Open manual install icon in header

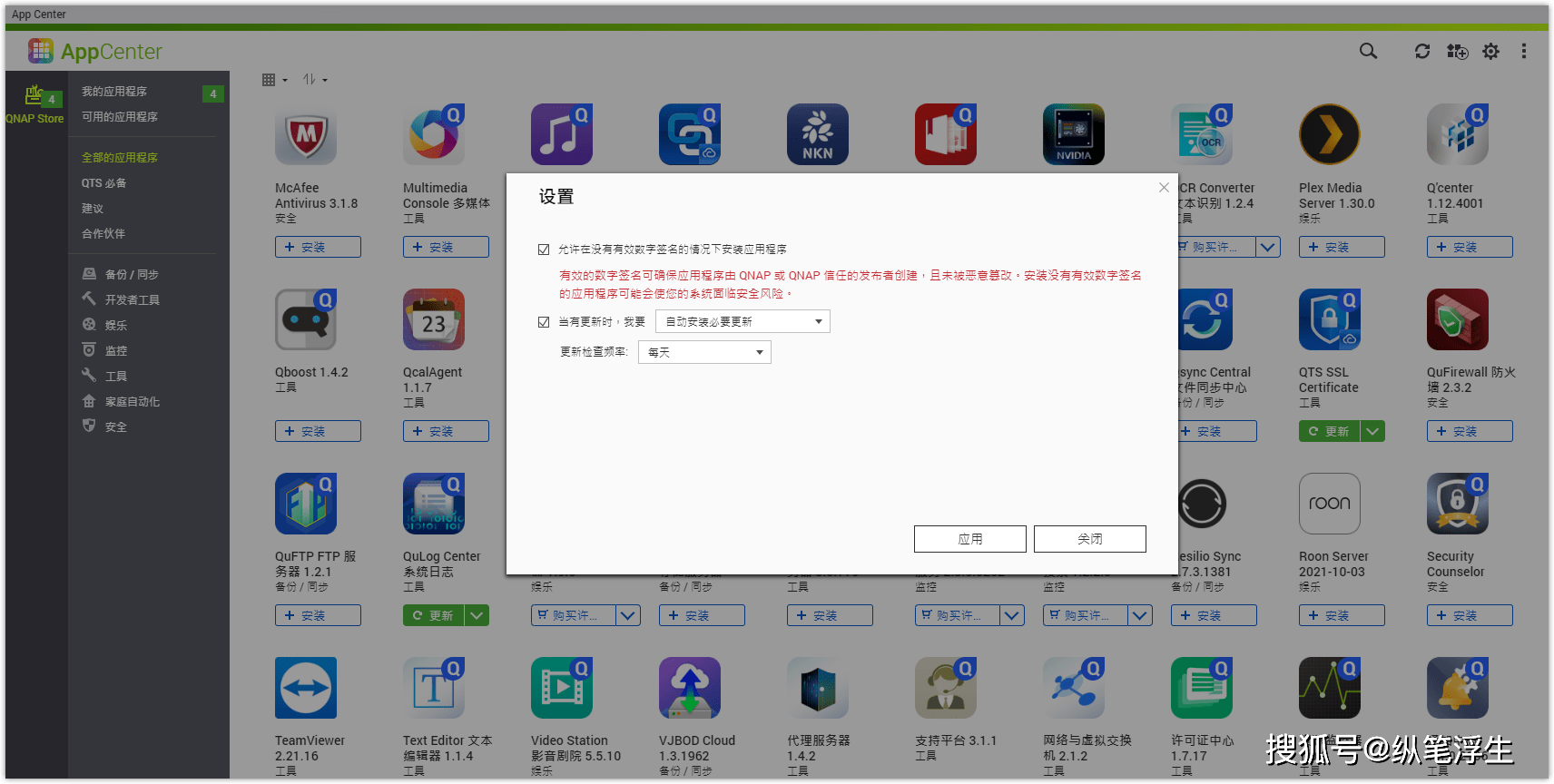pyautogui.click(x=1457, y=52)
